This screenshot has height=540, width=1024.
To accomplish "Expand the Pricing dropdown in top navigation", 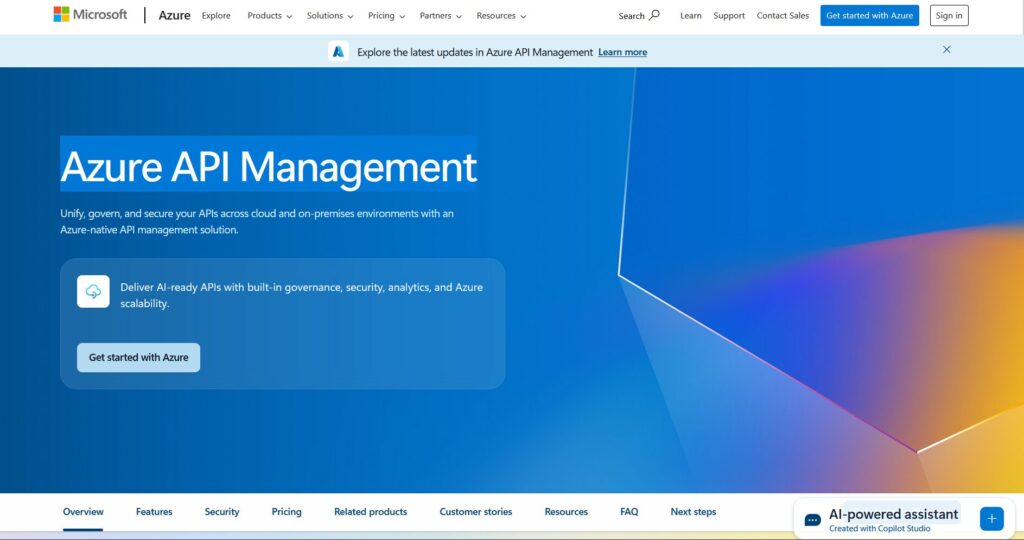I will click(x=386, y=16).
